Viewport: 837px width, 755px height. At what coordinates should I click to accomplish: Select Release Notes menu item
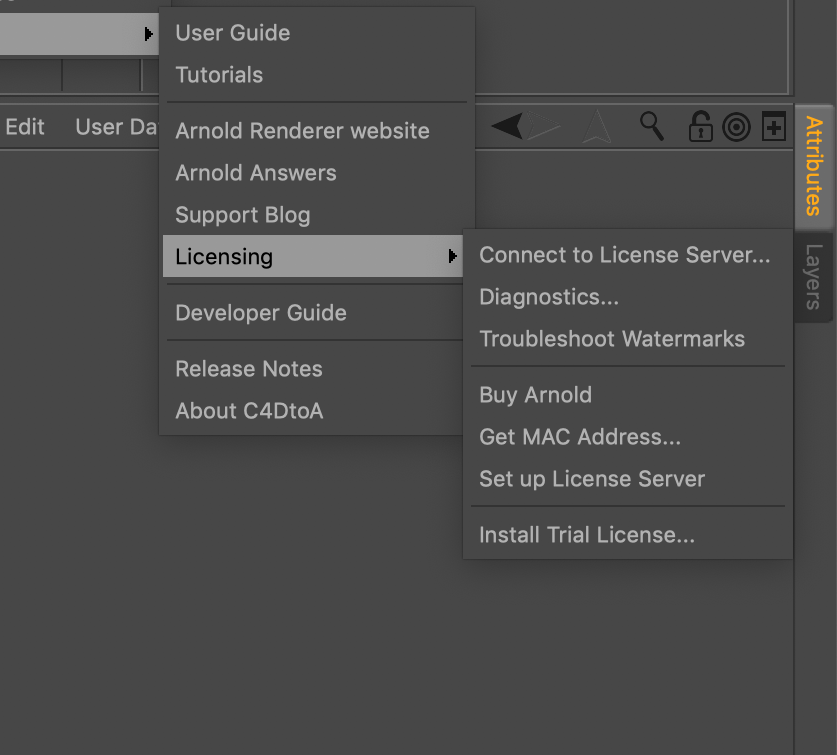coord(313,369)
